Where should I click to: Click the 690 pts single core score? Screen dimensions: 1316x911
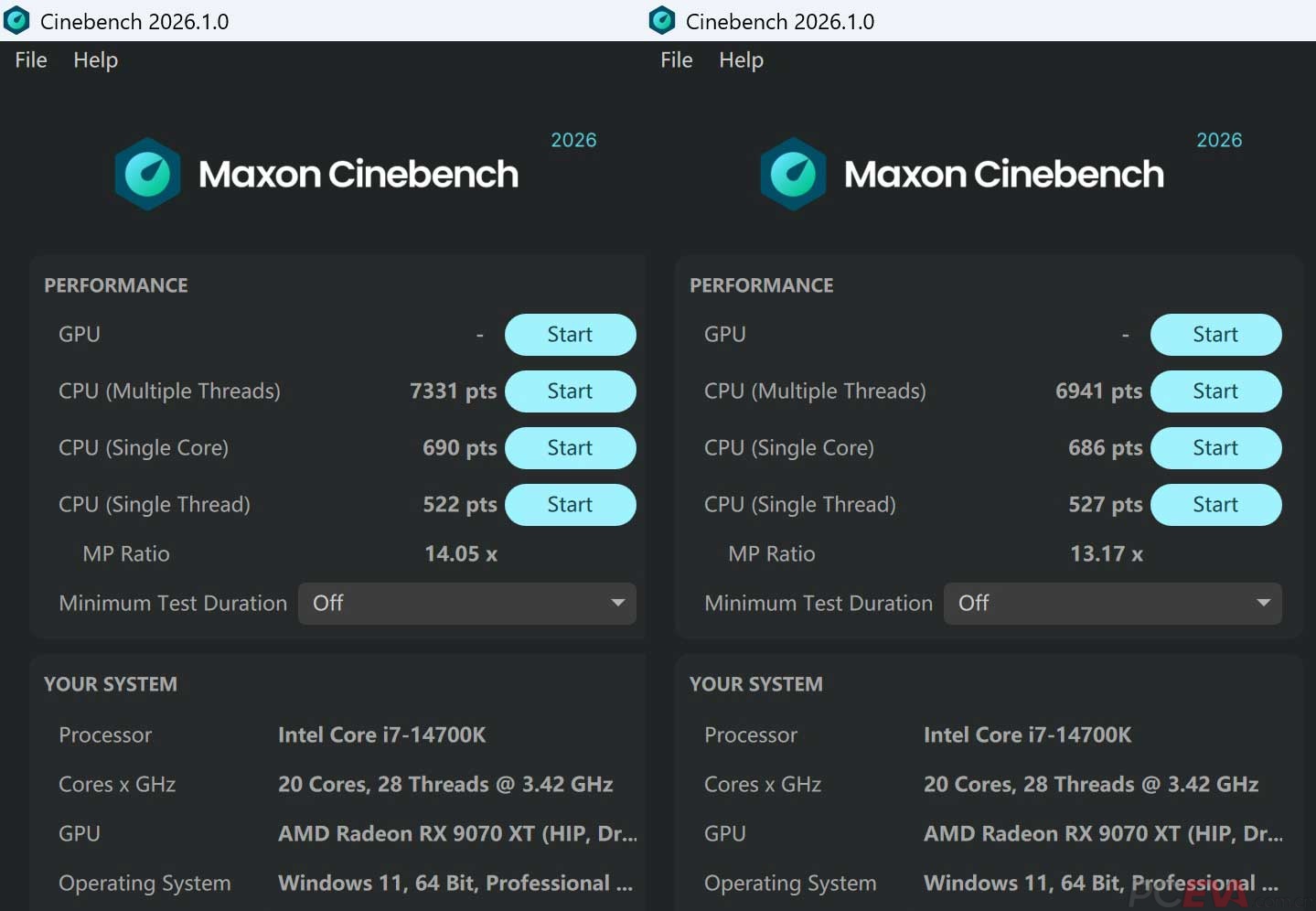[x=460, y=448]
